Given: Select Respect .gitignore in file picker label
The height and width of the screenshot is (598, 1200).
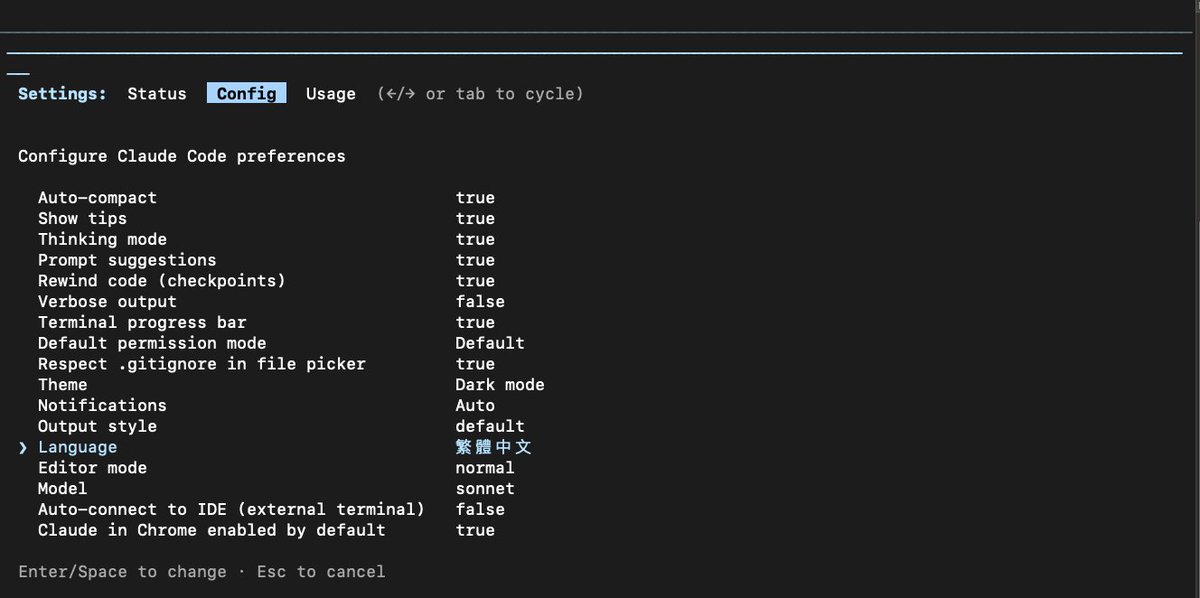Looking at the screenshot, I should coord(202,364).
